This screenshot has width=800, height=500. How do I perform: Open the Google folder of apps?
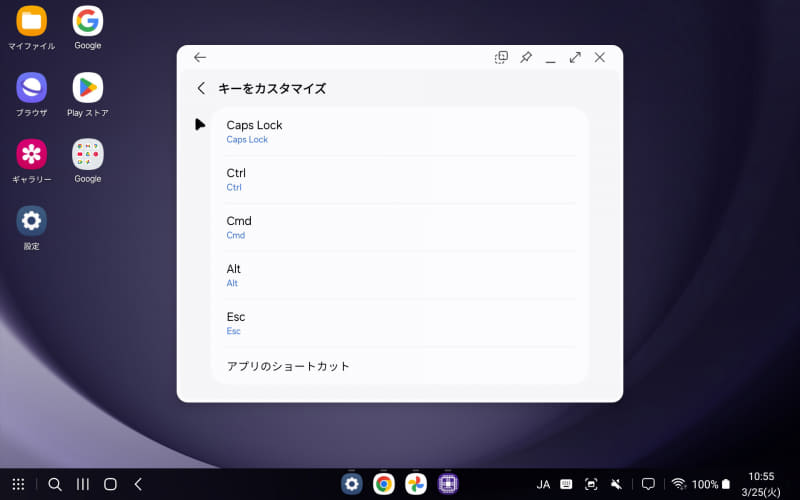pos(88,154)
